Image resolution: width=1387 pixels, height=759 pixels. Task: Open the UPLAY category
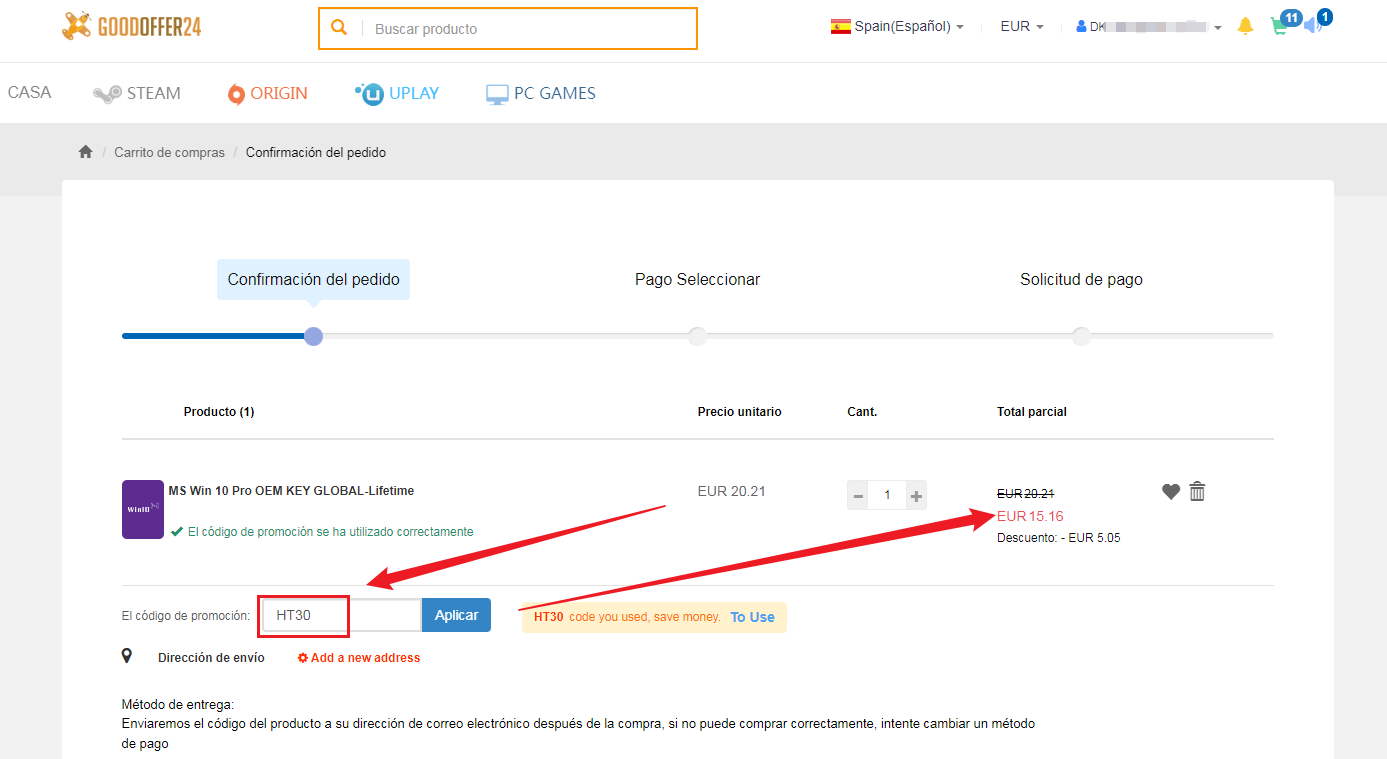tap(397, 93)
